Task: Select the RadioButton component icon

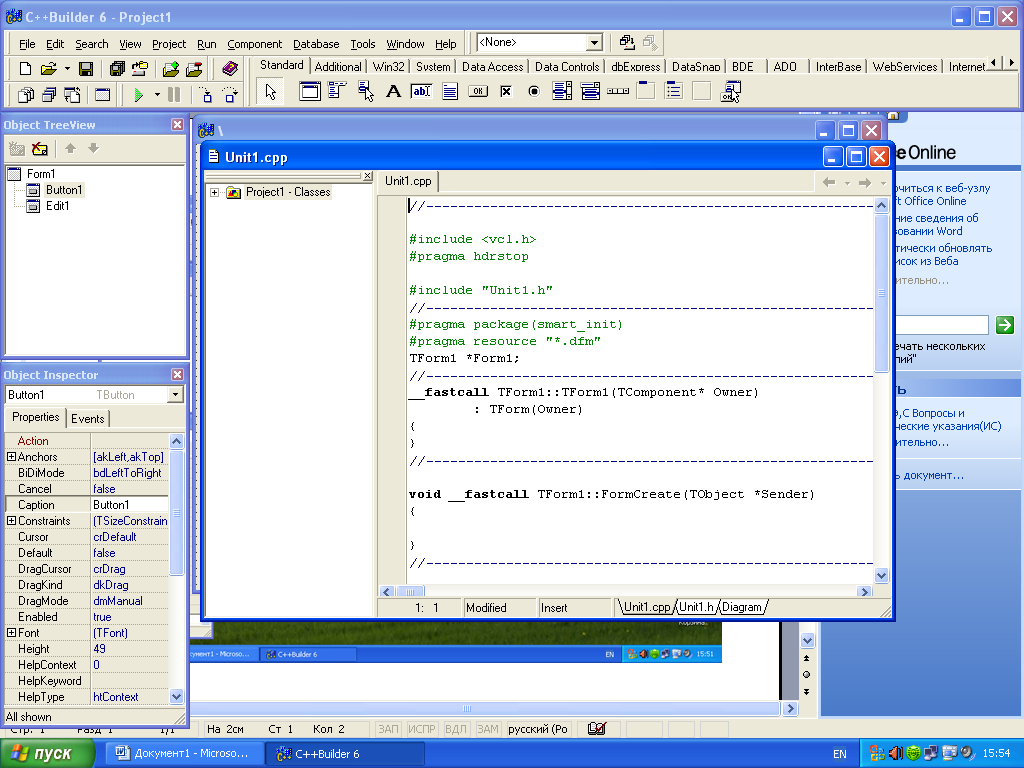Action: coord(534,91)
